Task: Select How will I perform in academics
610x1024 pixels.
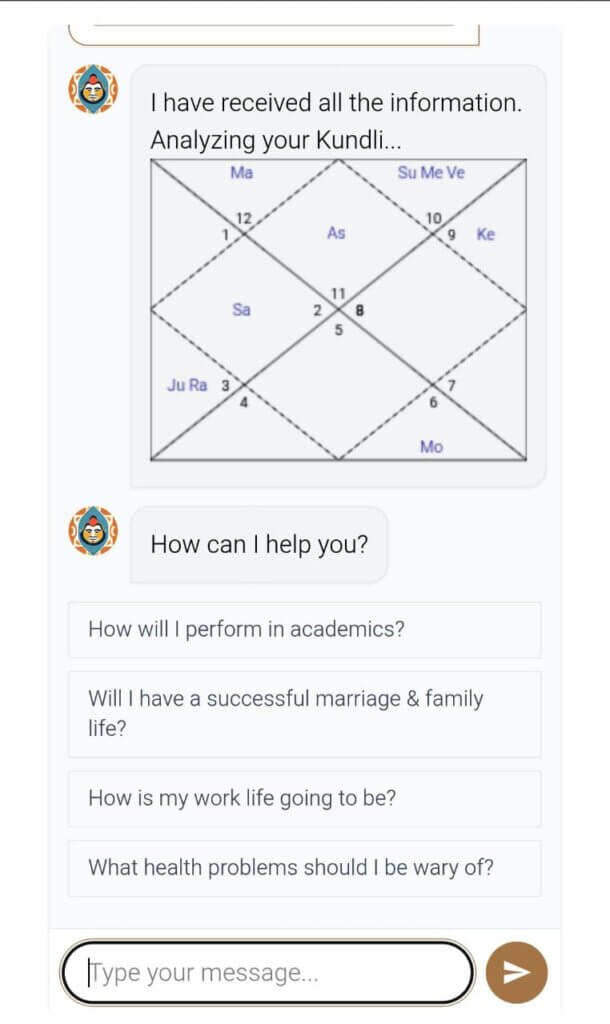Action: tap(304, 630)
